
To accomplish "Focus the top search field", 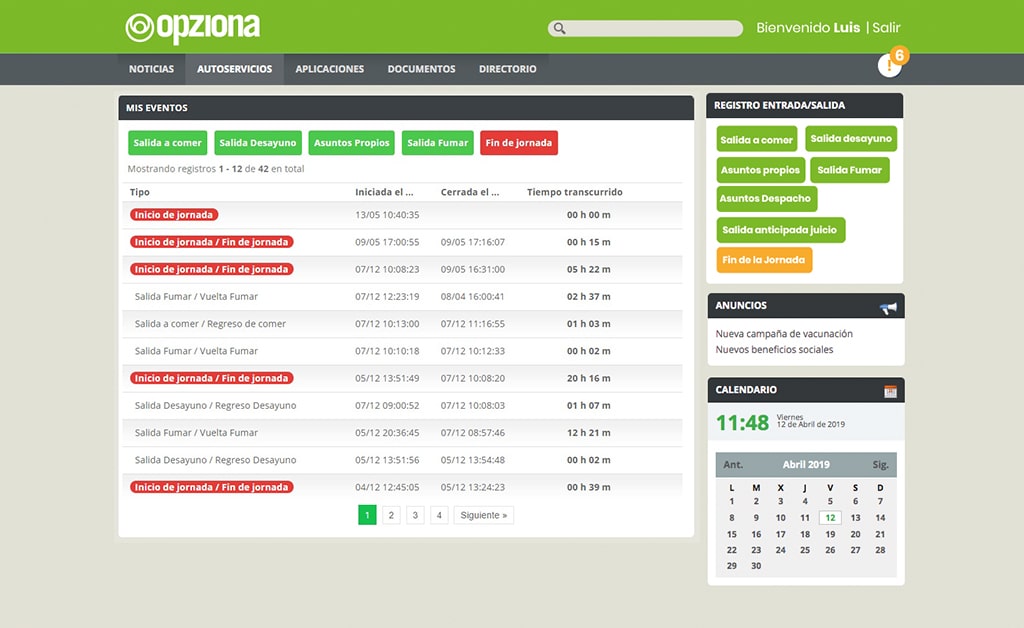I will tap(645, 28).
